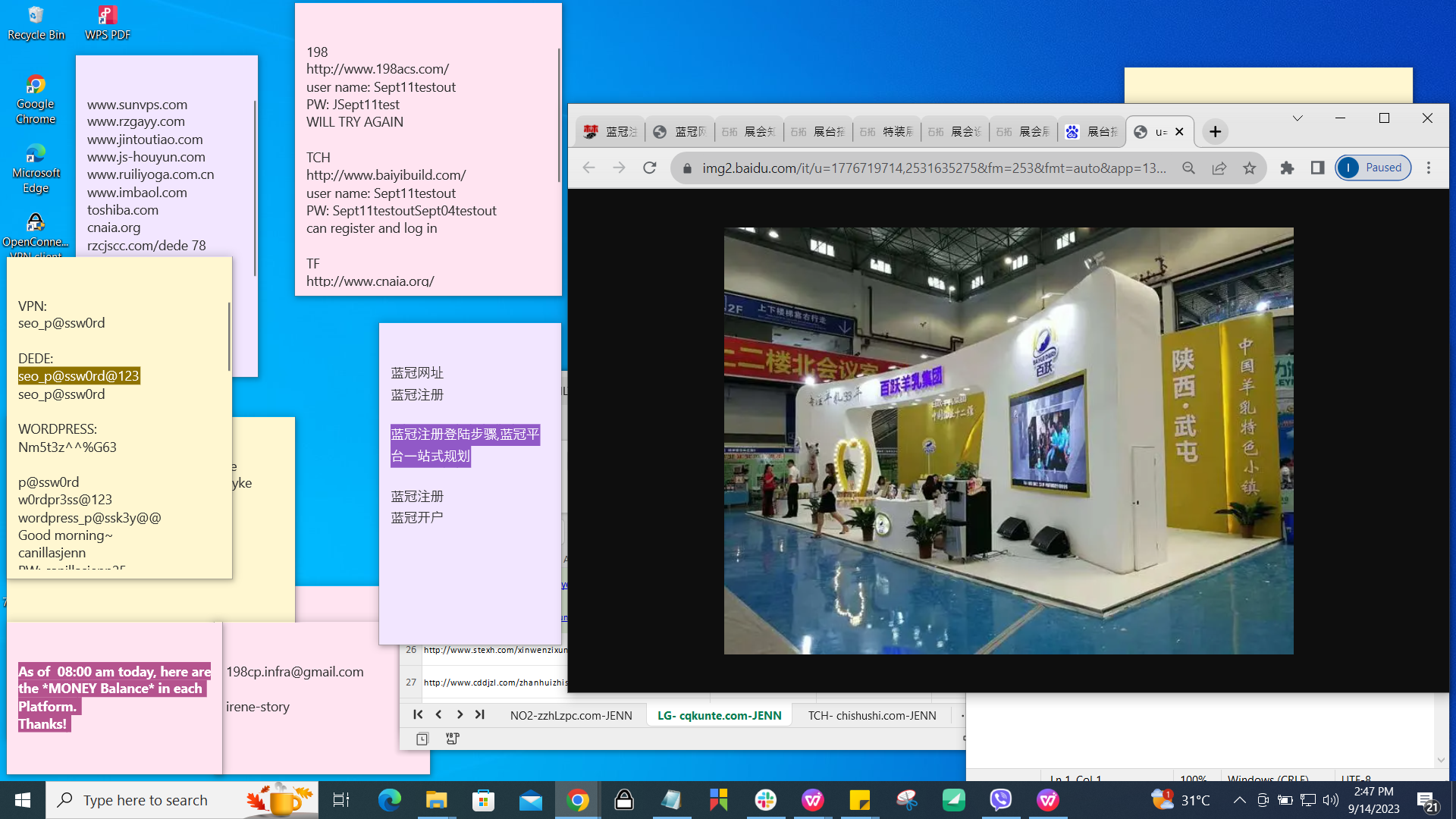
Task: Select the TCH- chishushi.com-JENN sheet tab
Action: pyautogui.click(x=871, y=715)
